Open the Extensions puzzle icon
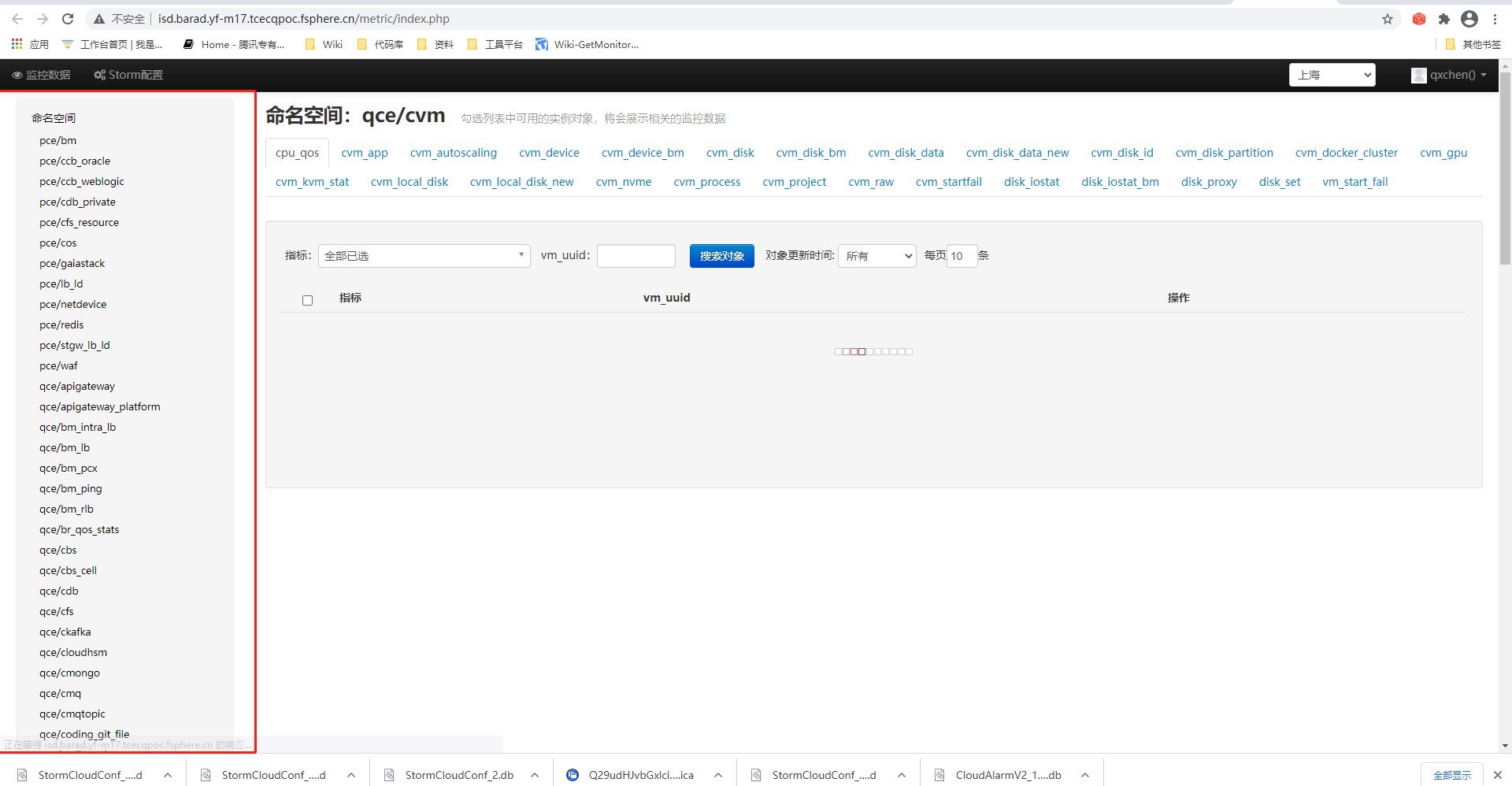 (1444, 19)
